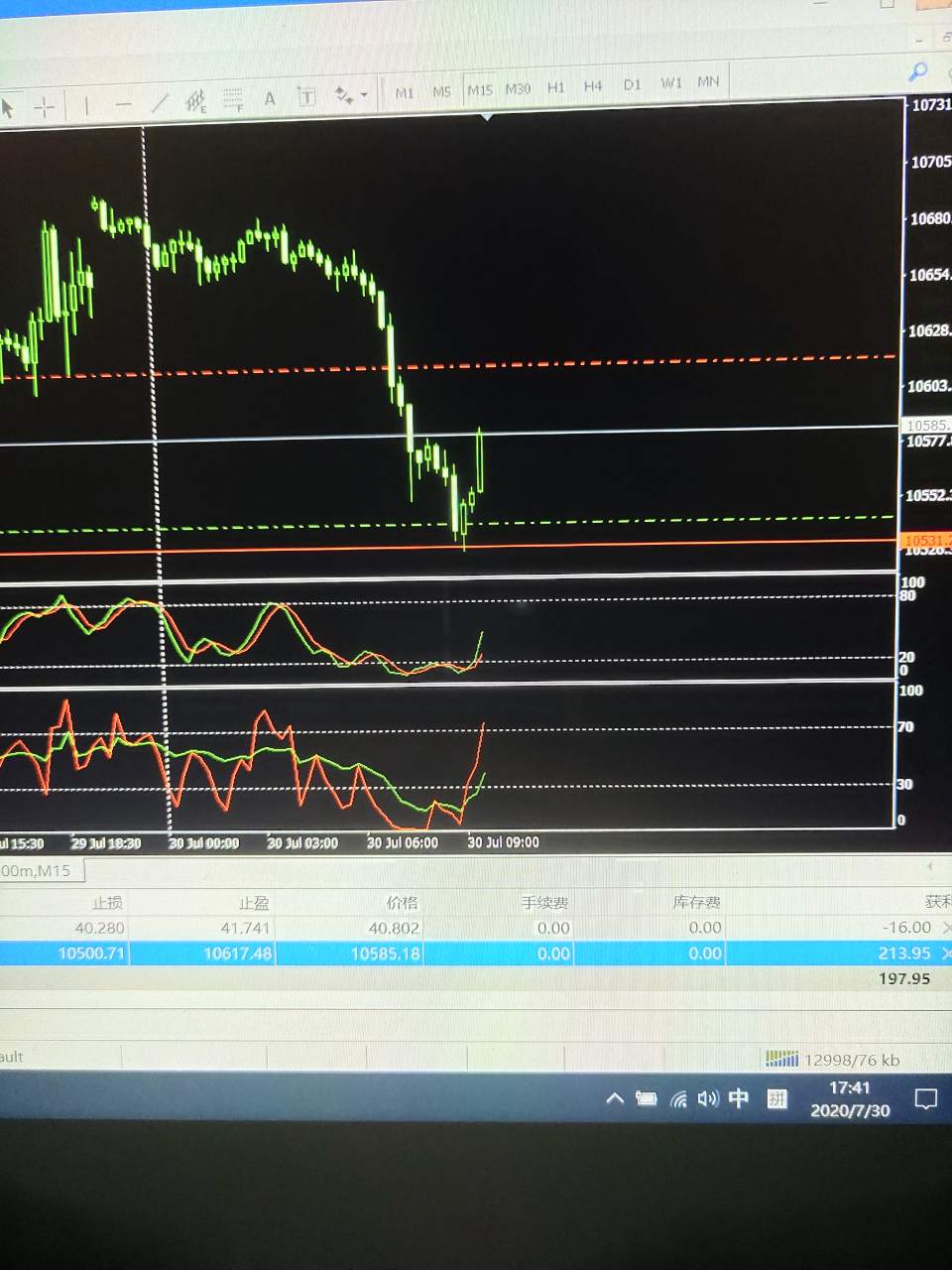The width and height of the screenshot is (952, 1270).
Task: Click the 30 Jul 00:00 time label
Action: (203, 843)
